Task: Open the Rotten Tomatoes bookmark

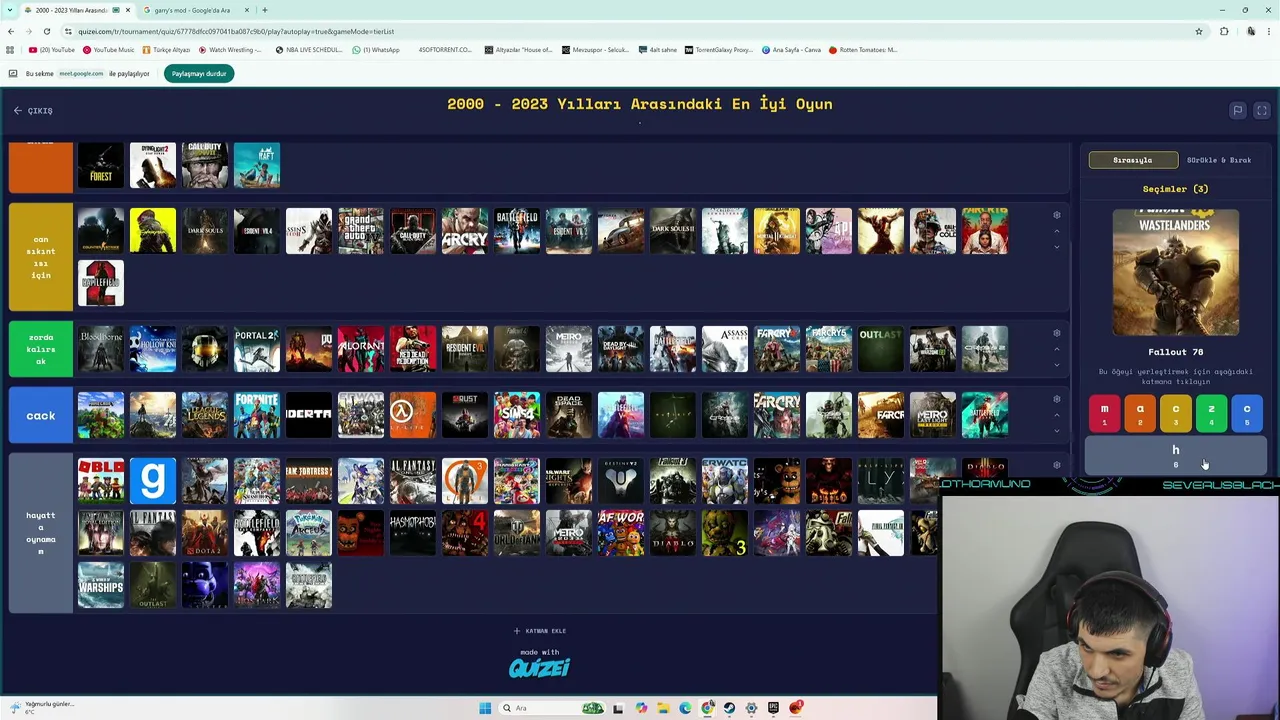Action: [863, 50]
